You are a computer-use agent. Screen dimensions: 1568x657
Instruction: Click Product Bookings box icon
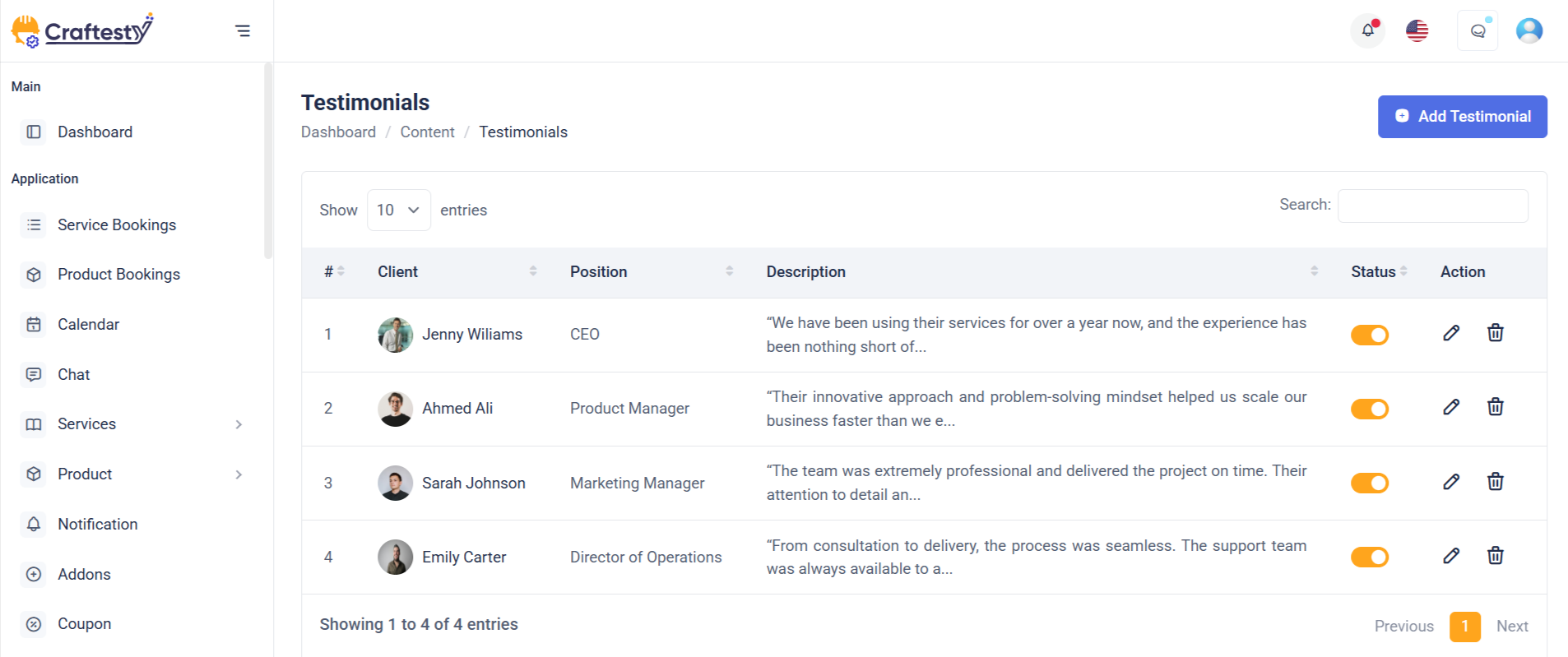click(x=34, y=275)
